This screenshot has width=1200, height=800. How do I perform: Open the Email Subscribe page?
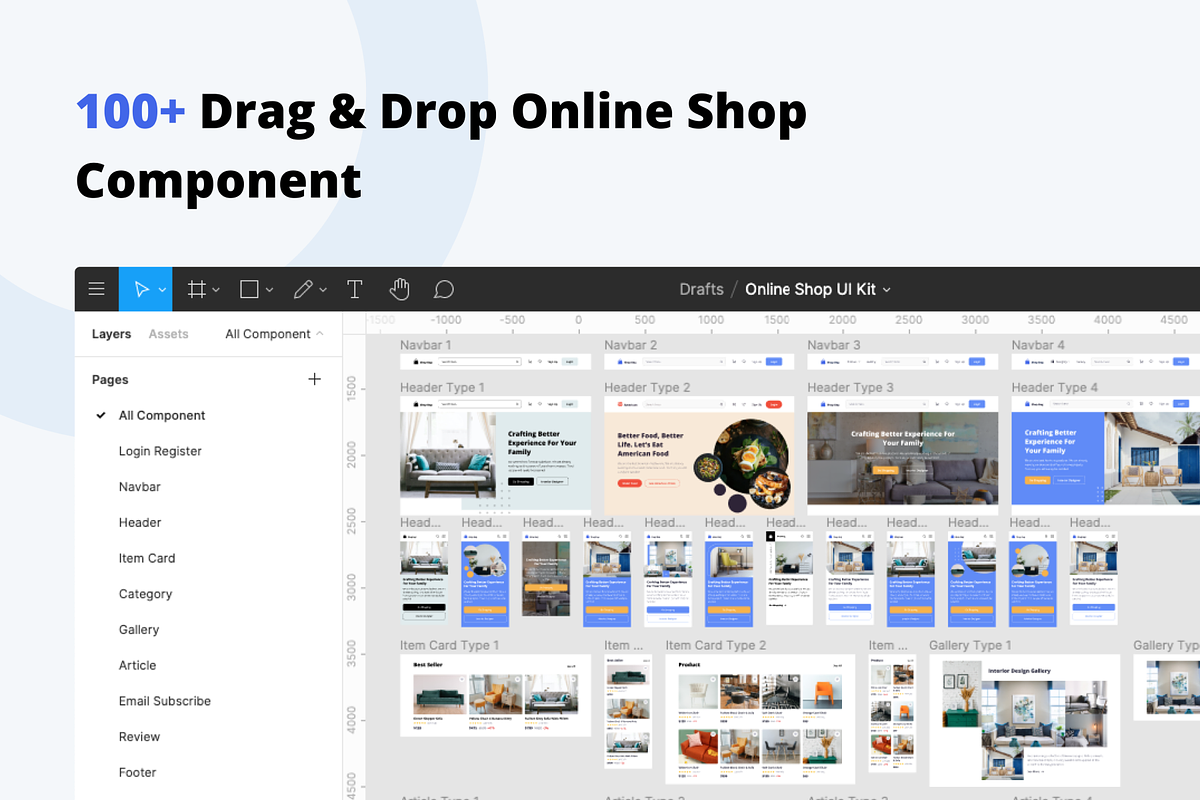pyautogui.click(x=165, y=701)
